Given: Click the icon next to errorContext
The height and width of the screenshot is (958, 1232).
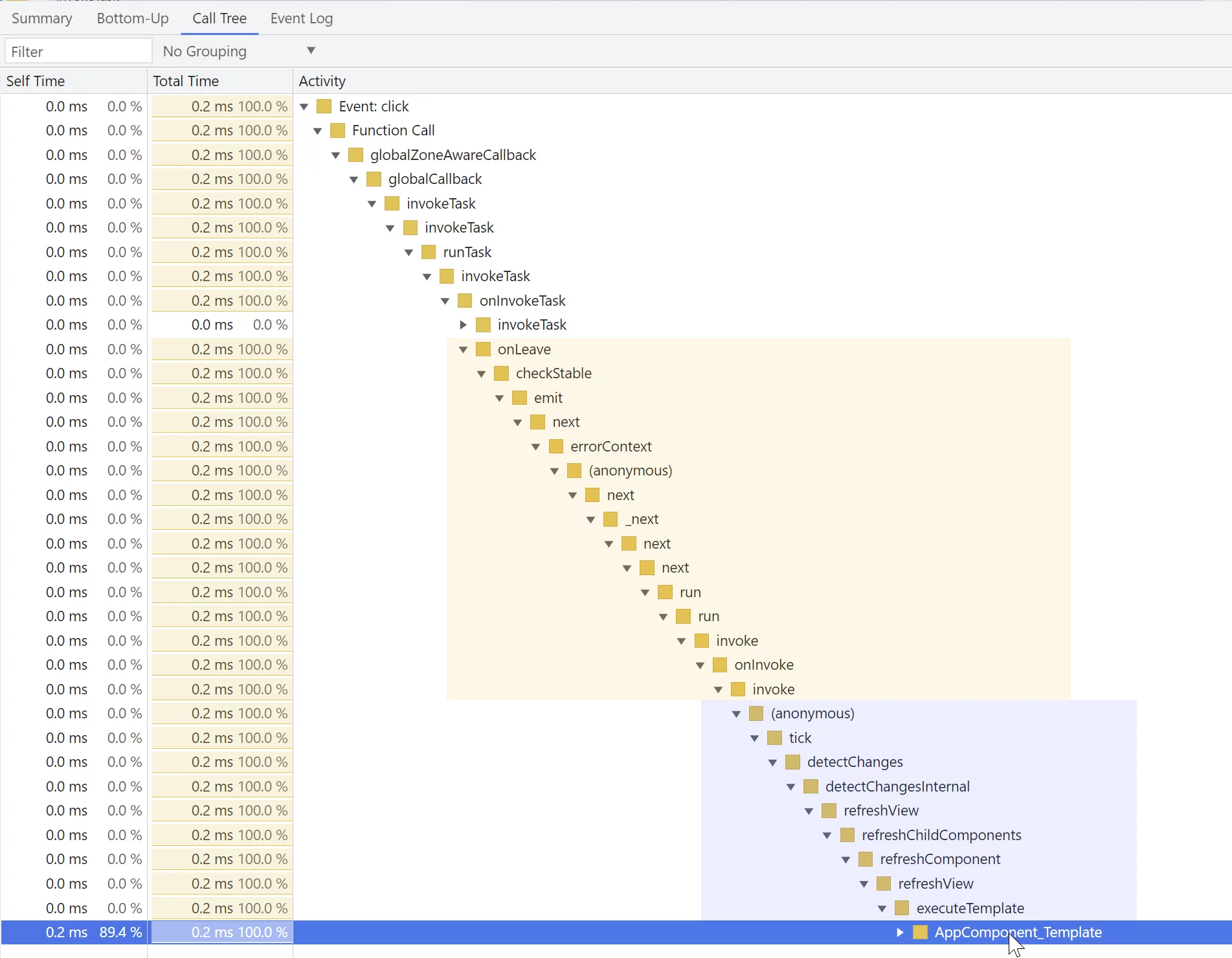Looking at the screenshot, I should pos(555,446).
